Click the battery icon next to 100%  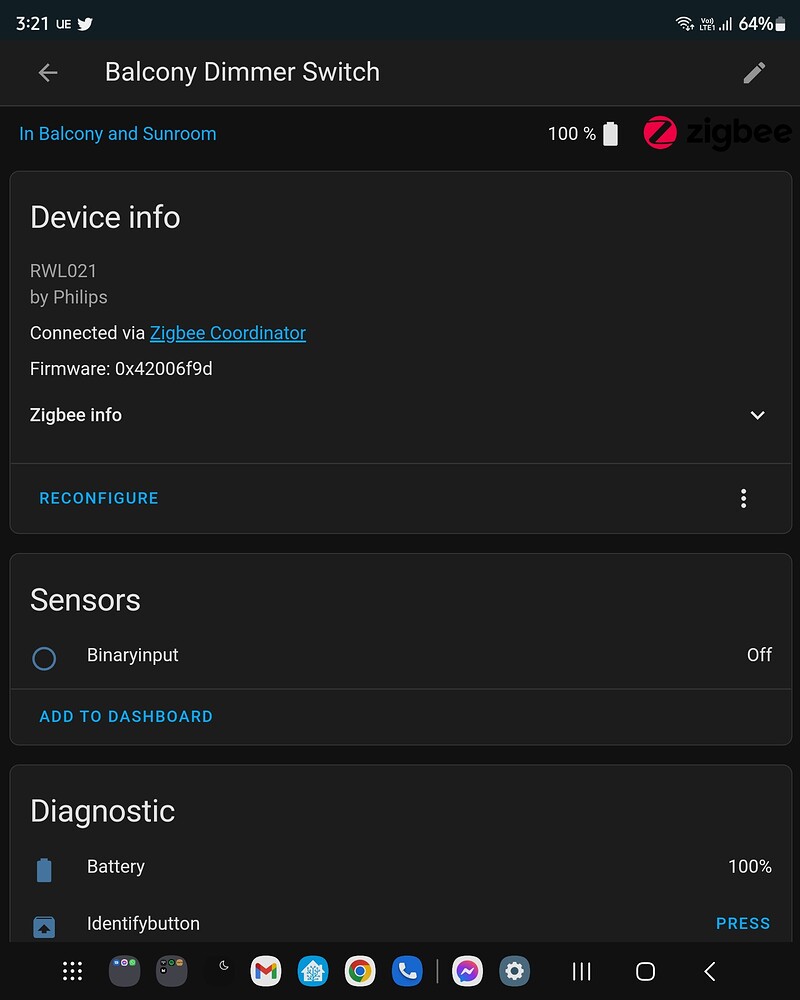tap(610, 132)
